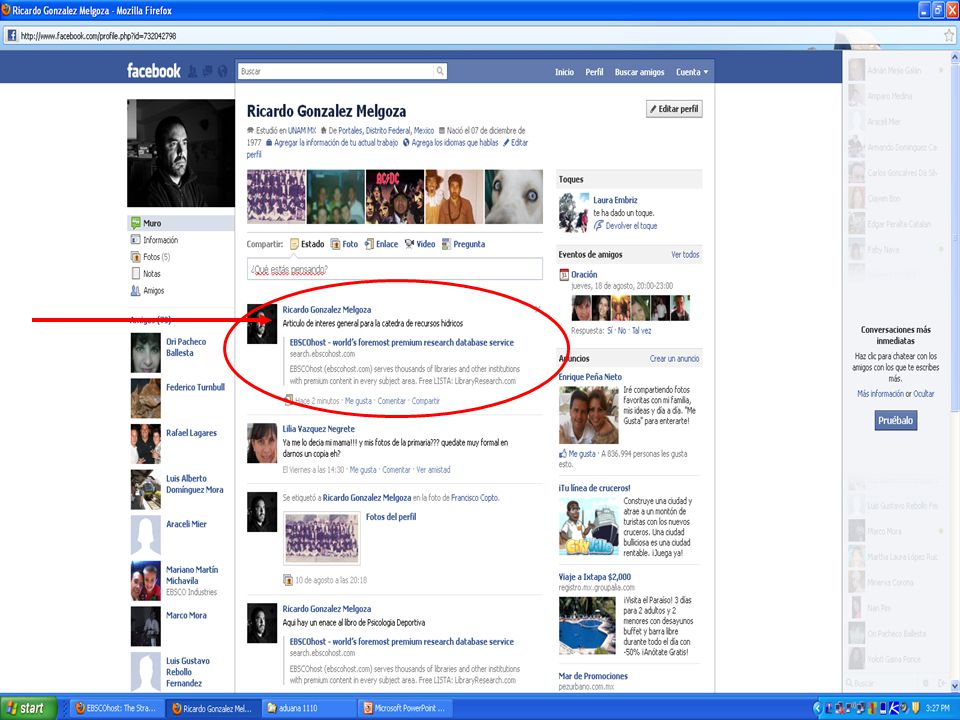The width and height of the screenshot is (960, 720).
Task: Open Marco Mora friend profile
Action: (x=186, y=615)
